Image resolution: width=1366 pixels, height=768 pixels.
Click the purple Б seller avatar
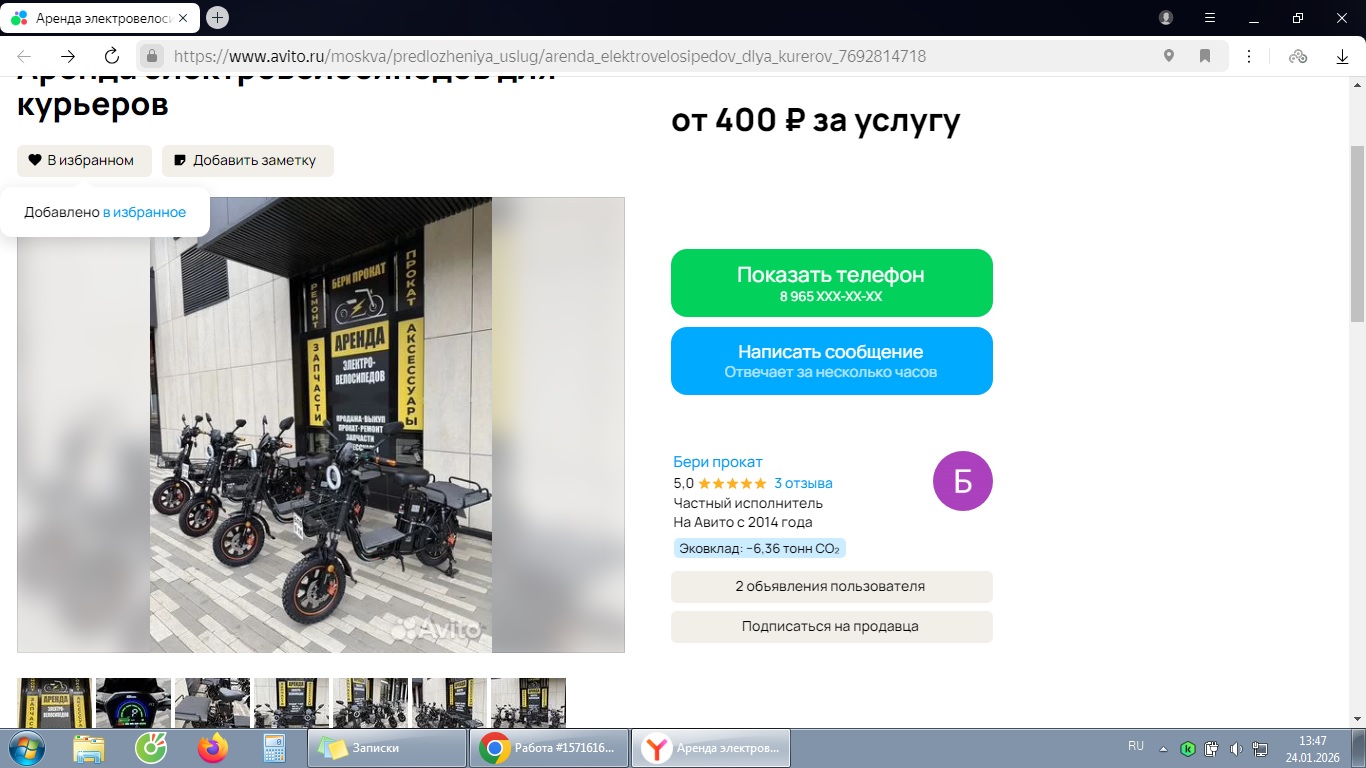tap(963, 481)
